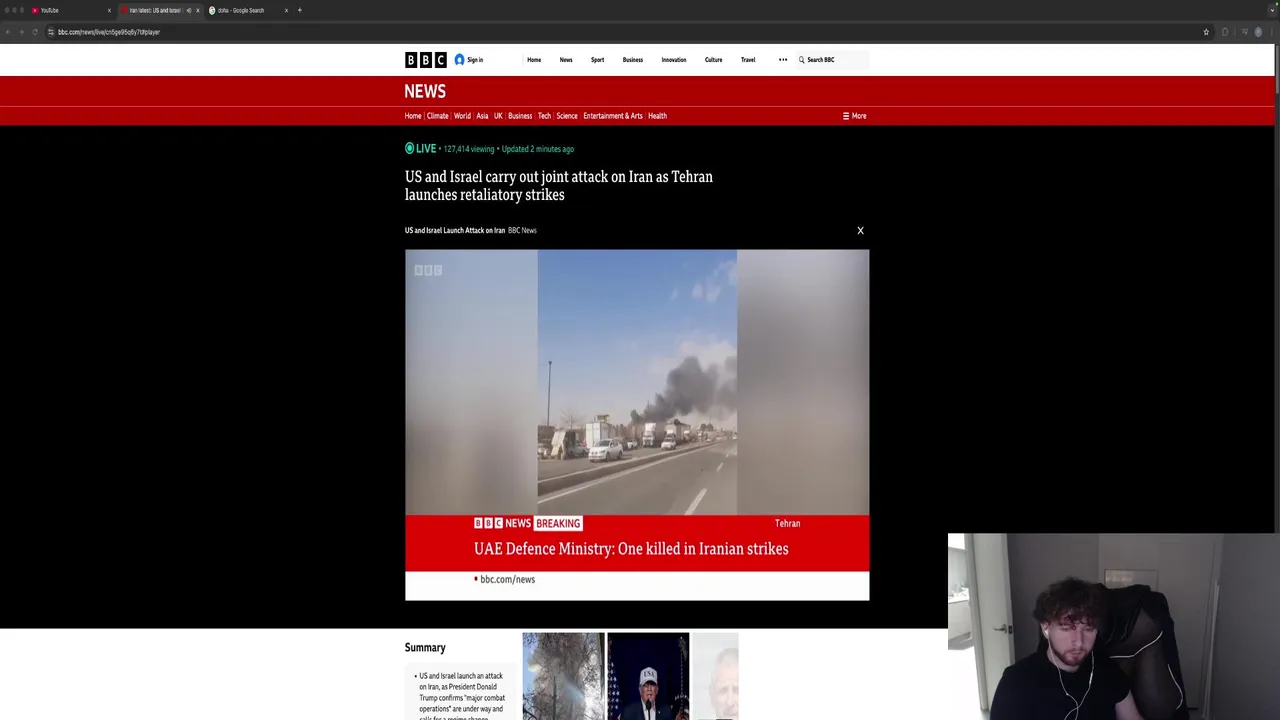Click the browser forward arrow
This screenshot has width=1280, height=720.
click(21, 32)
